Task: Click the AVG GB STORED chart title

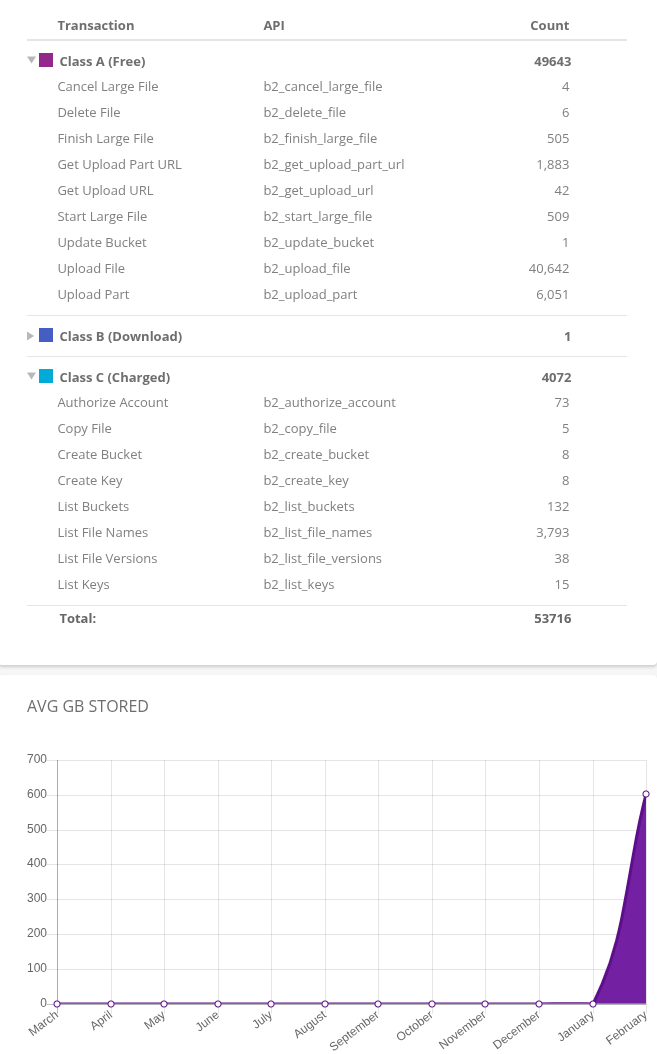Action: point(88,706)
